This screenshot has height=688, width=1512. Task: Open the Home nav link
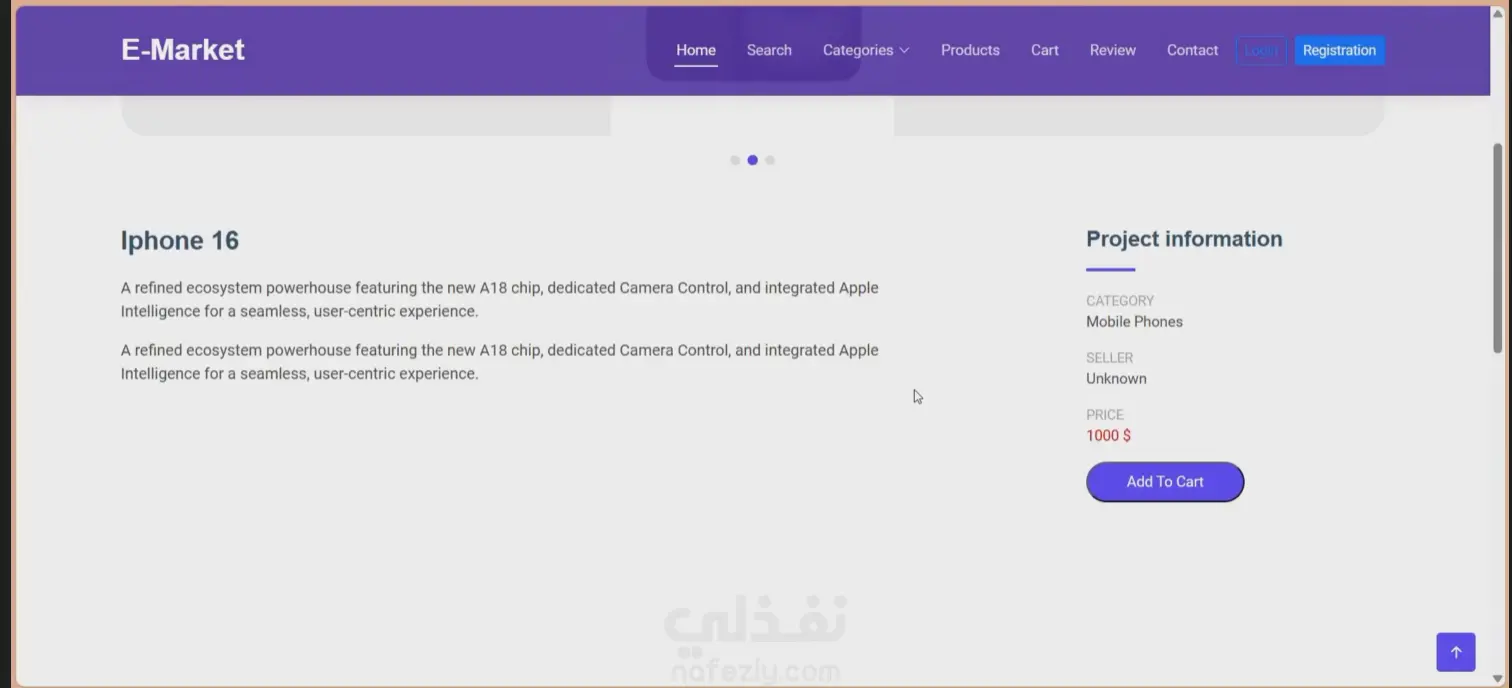point(696,50)
